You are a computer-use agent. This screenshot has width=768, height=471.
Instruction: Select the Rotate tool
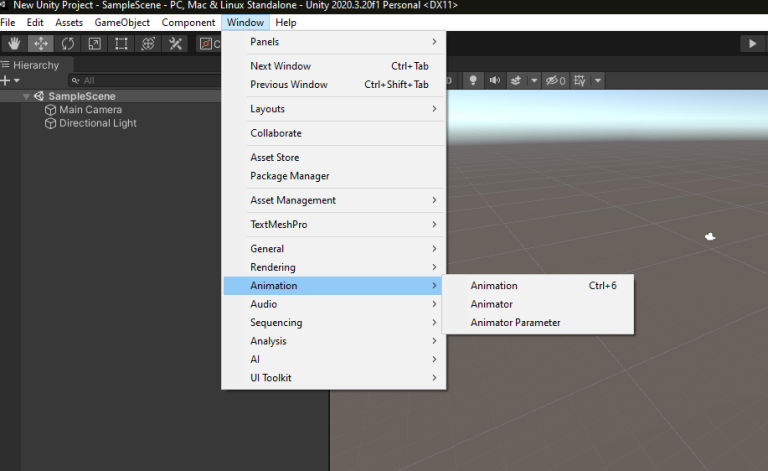coord(68,44)
